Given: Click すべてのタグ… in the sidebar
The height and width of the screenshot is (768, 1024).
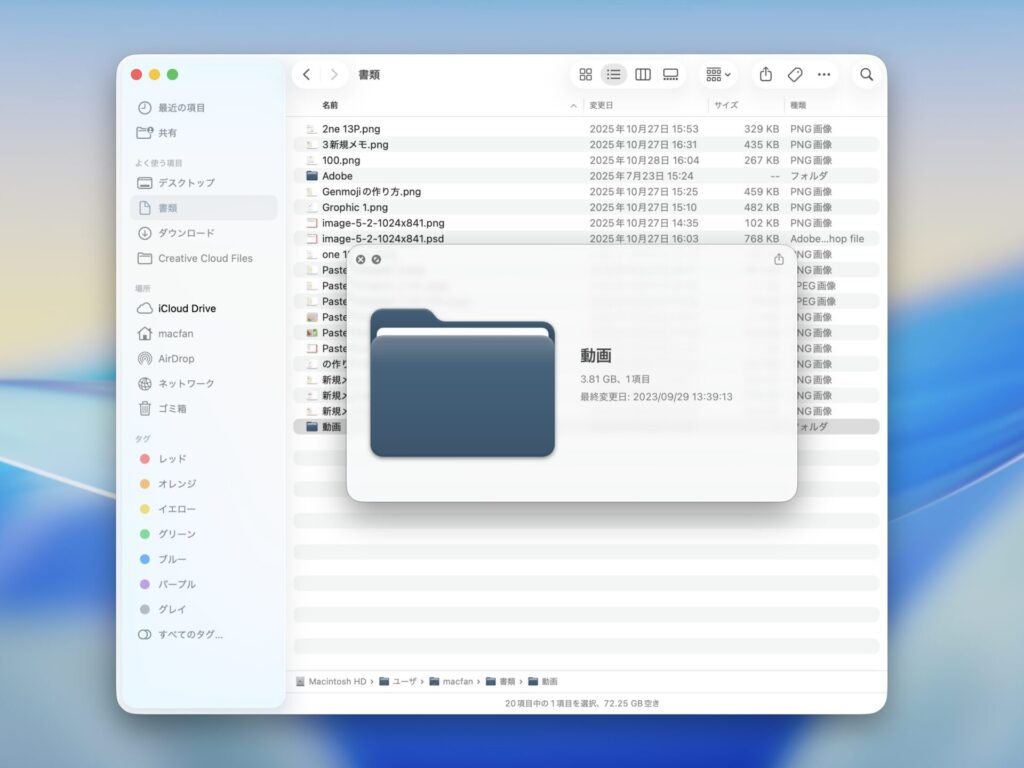Looking at the screenshot, I should pos(185,634).
